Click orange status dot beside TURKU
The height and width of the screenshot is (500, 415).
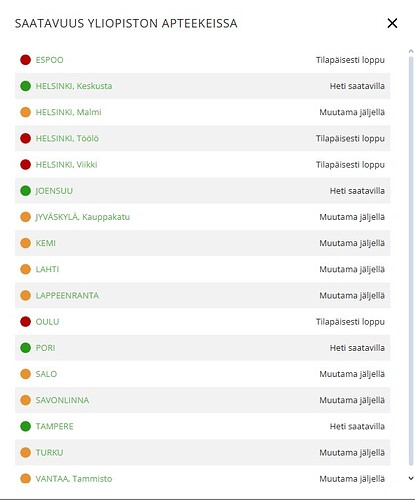click(26, 452)
